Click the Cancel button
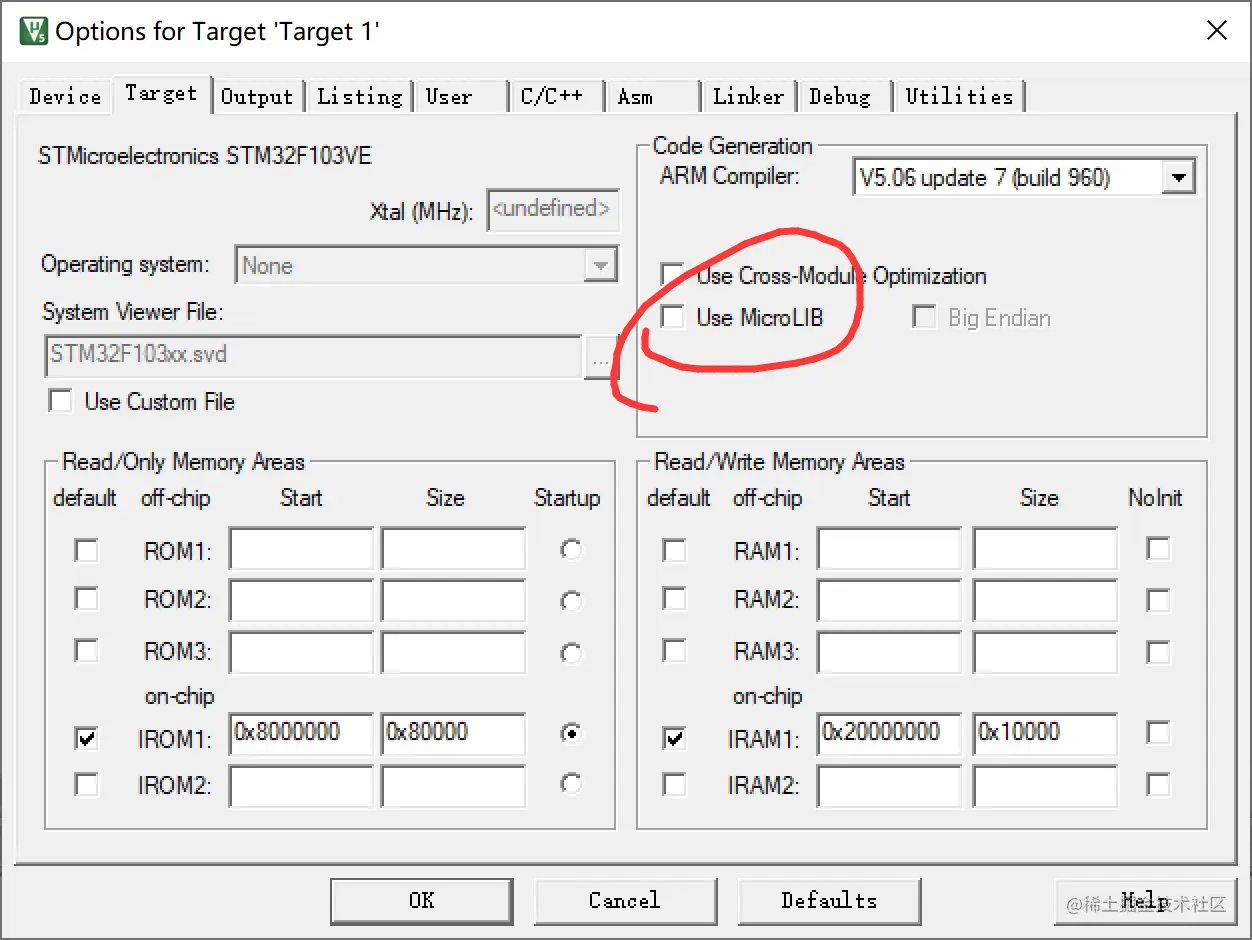1252x940 pixels. 625,900
